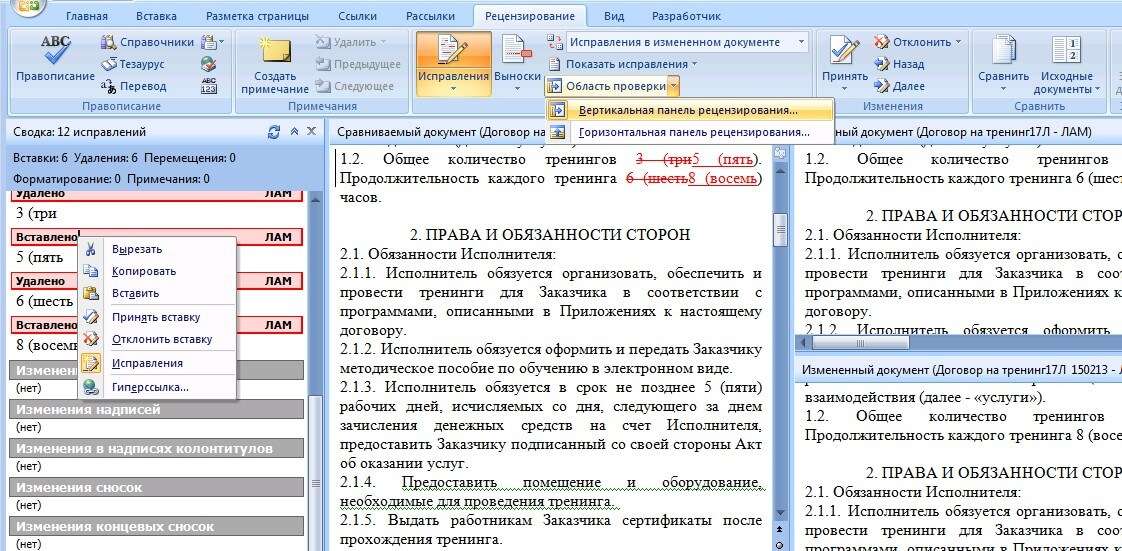Click Отклонить вставку in context menu
This screenshot has height=551, width=1122.
point(160,339)
